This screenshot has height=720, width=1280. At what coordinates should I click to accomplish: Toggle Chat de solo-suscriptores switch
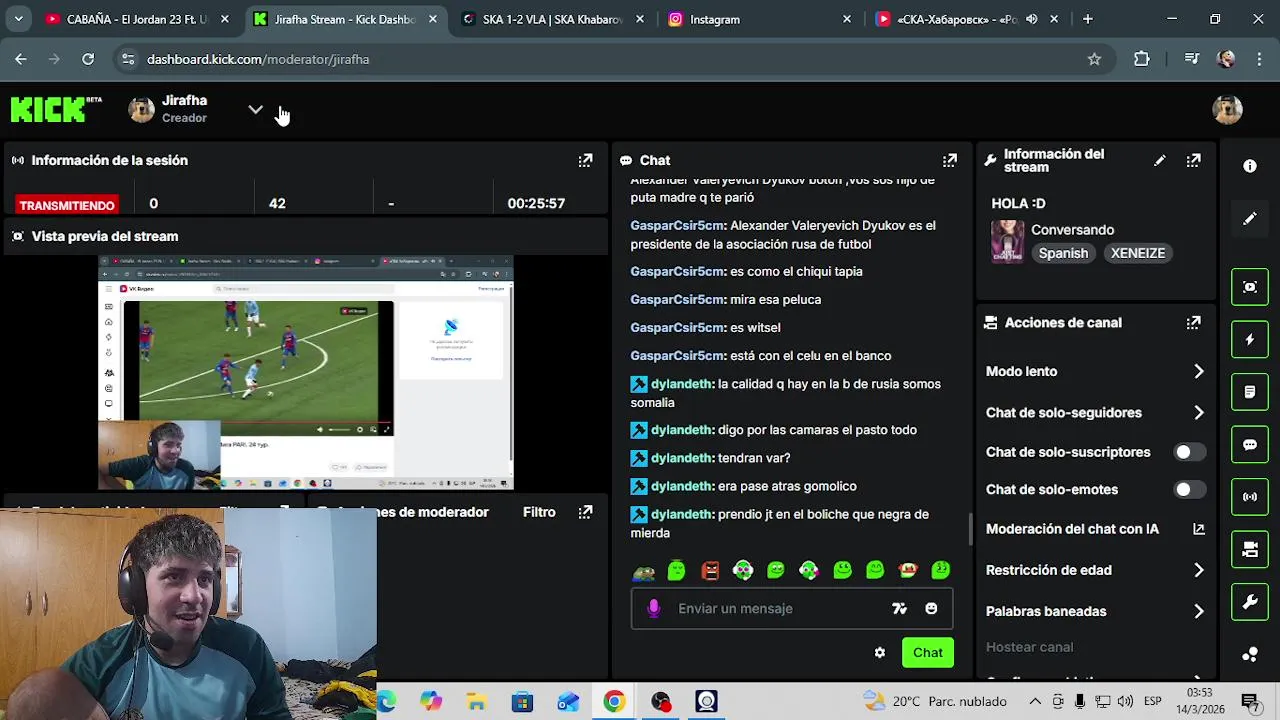coord(1189,452)
